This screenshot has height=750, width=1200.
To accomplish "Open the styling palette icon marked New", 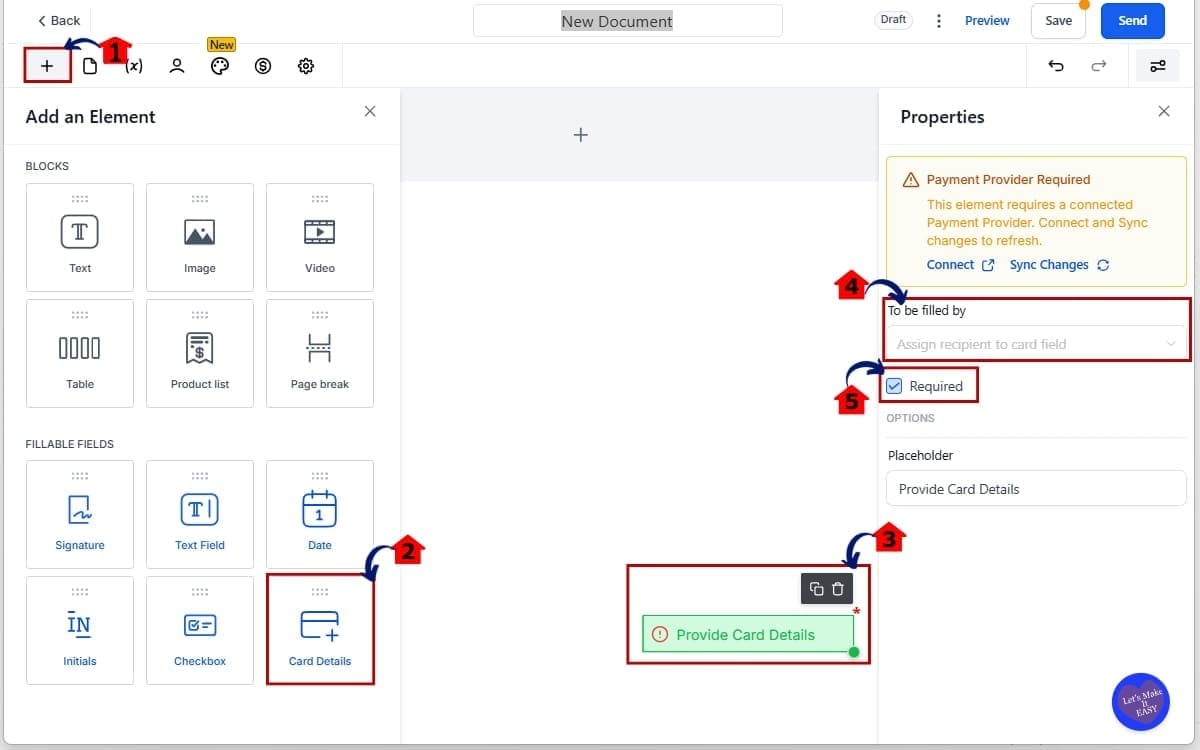I will (x=220, y=66).
